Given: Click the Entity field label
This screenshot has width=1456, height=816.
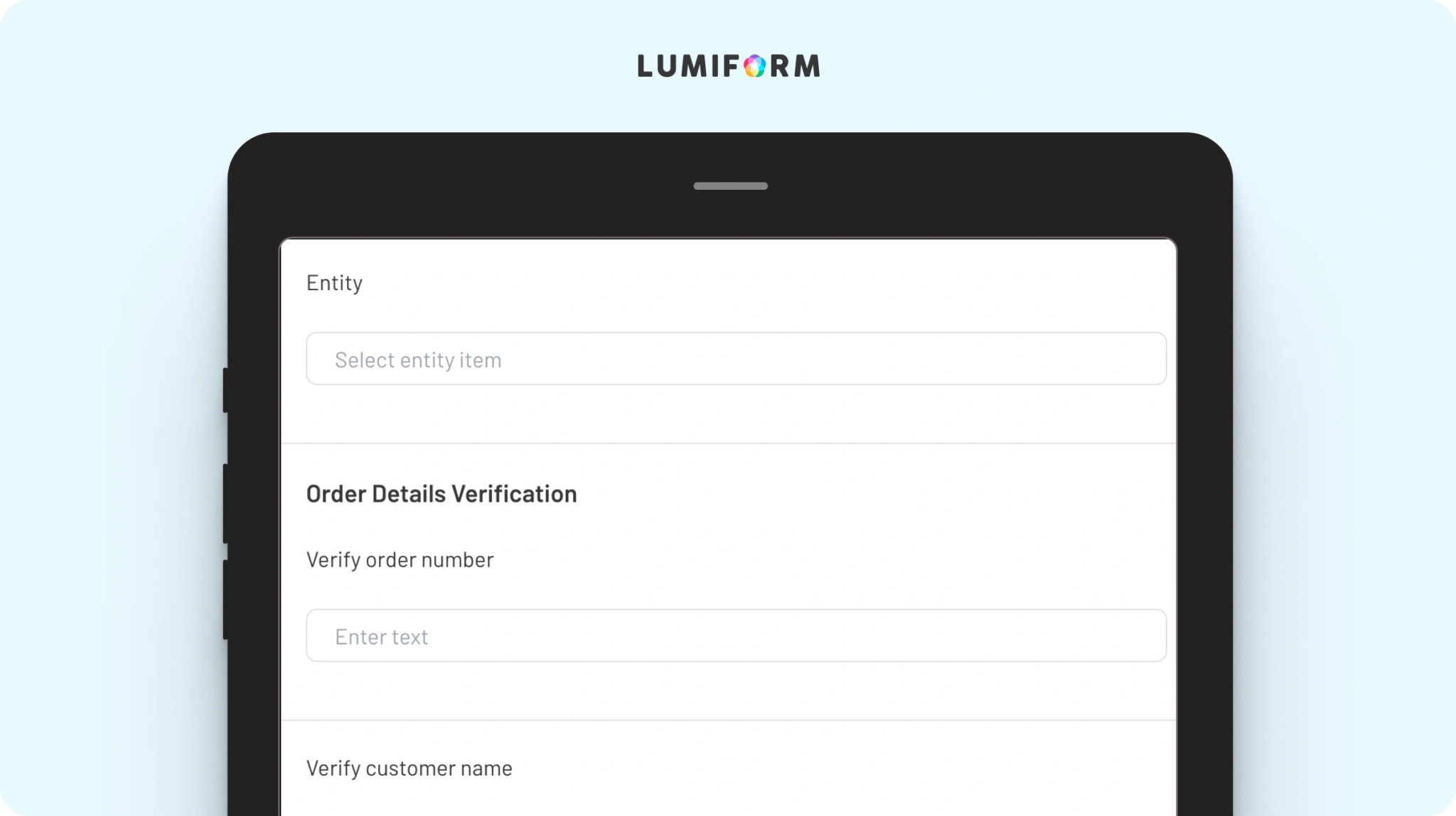Looking at the screenshot, I should 334,283.
